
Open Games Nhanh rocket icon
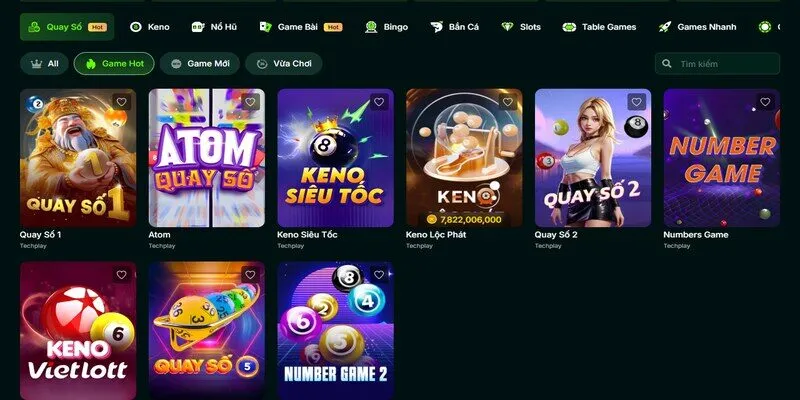tap(665, 27)
